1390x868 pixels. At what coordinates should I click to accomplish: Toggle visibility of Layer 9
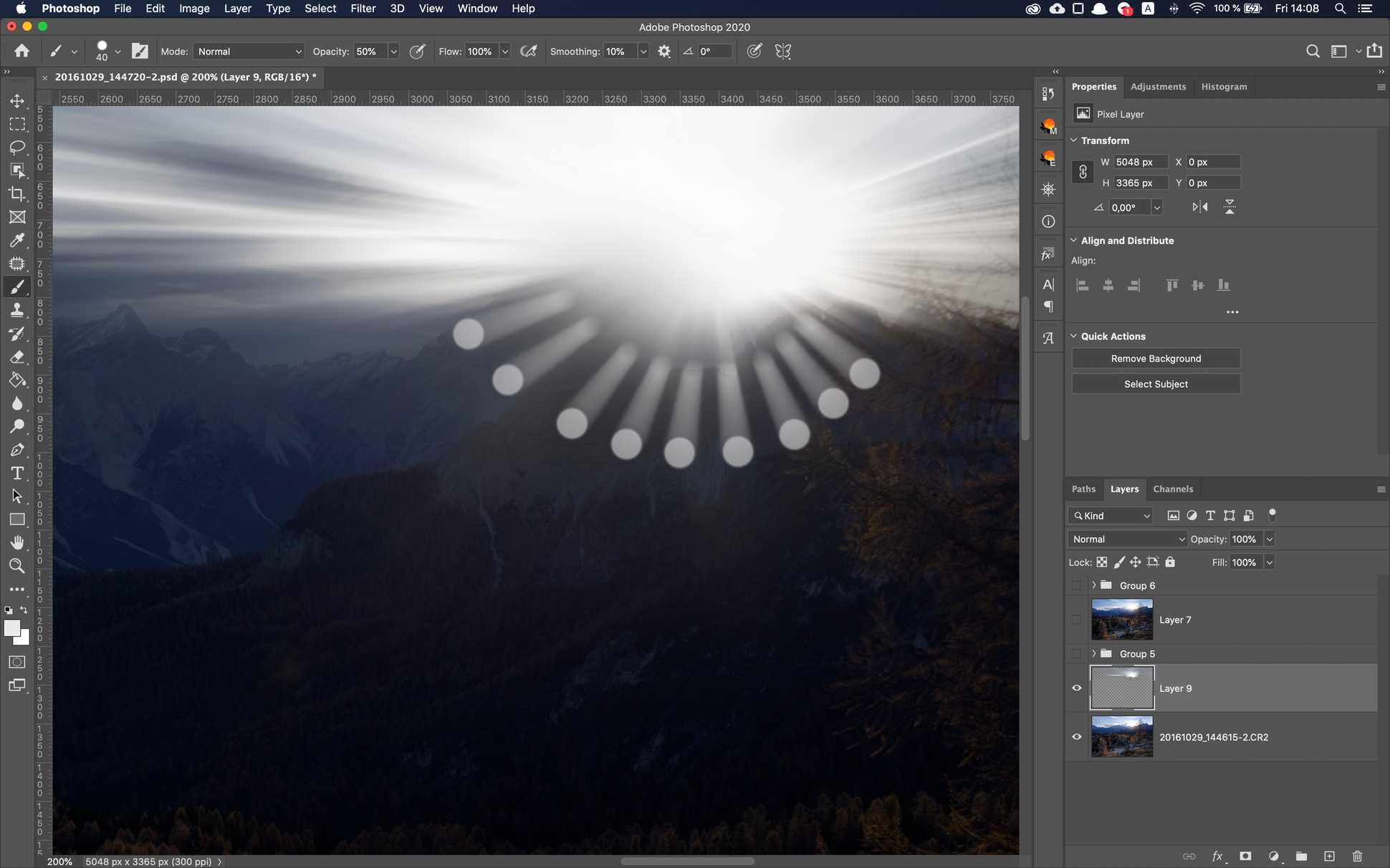[1077, 688]
